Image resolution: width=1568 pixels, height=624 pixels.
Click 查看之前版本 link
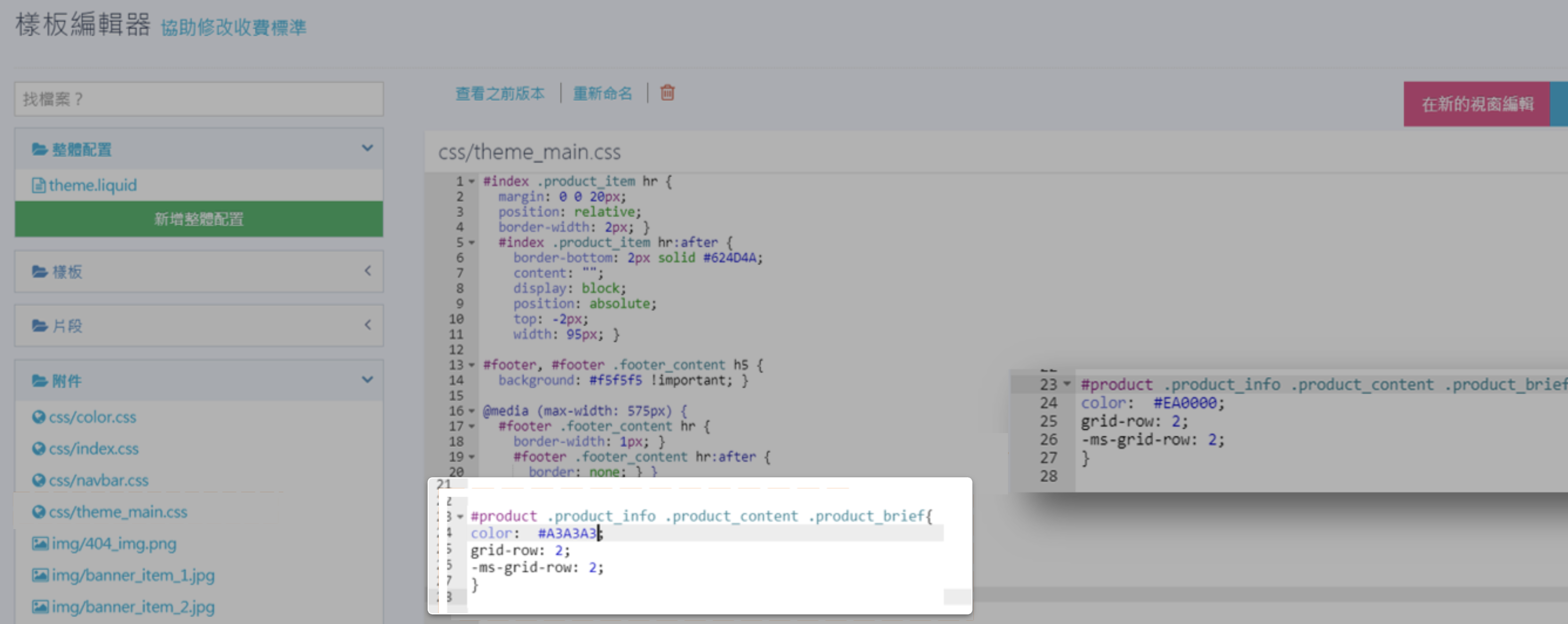click(500, 93)
